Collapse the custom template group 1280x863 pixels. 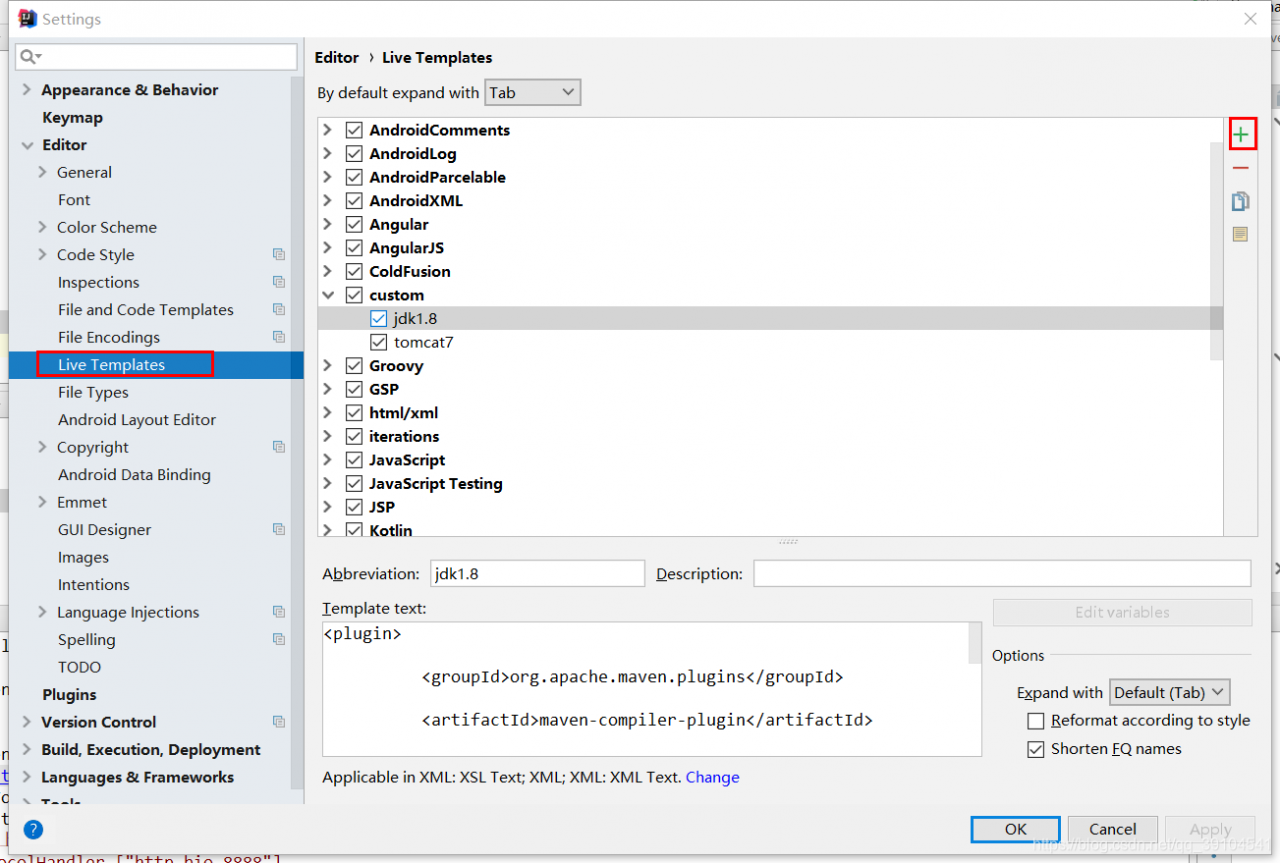tap(327, 295)
